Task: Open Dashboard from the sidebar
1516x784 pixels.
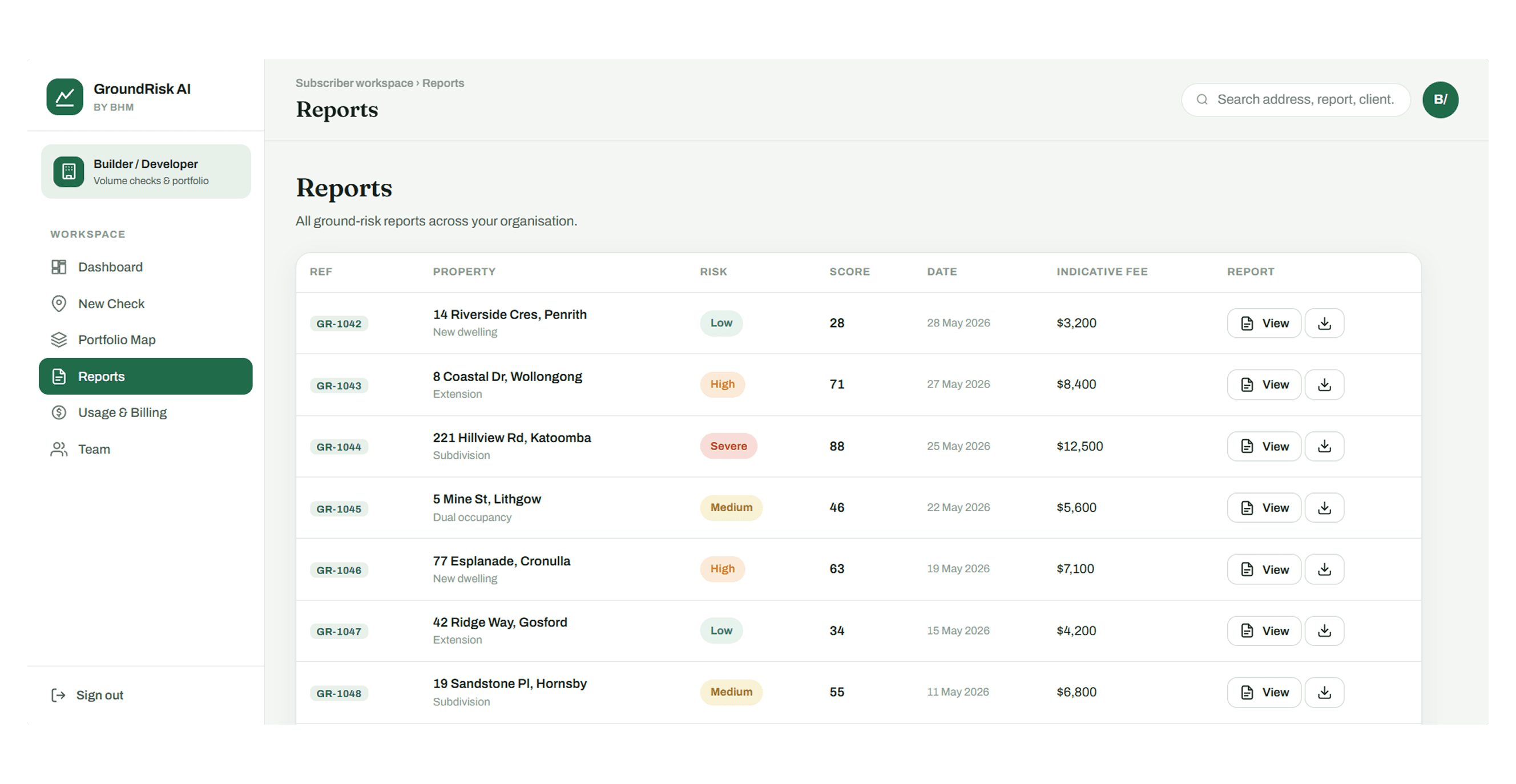Action: 146,267
